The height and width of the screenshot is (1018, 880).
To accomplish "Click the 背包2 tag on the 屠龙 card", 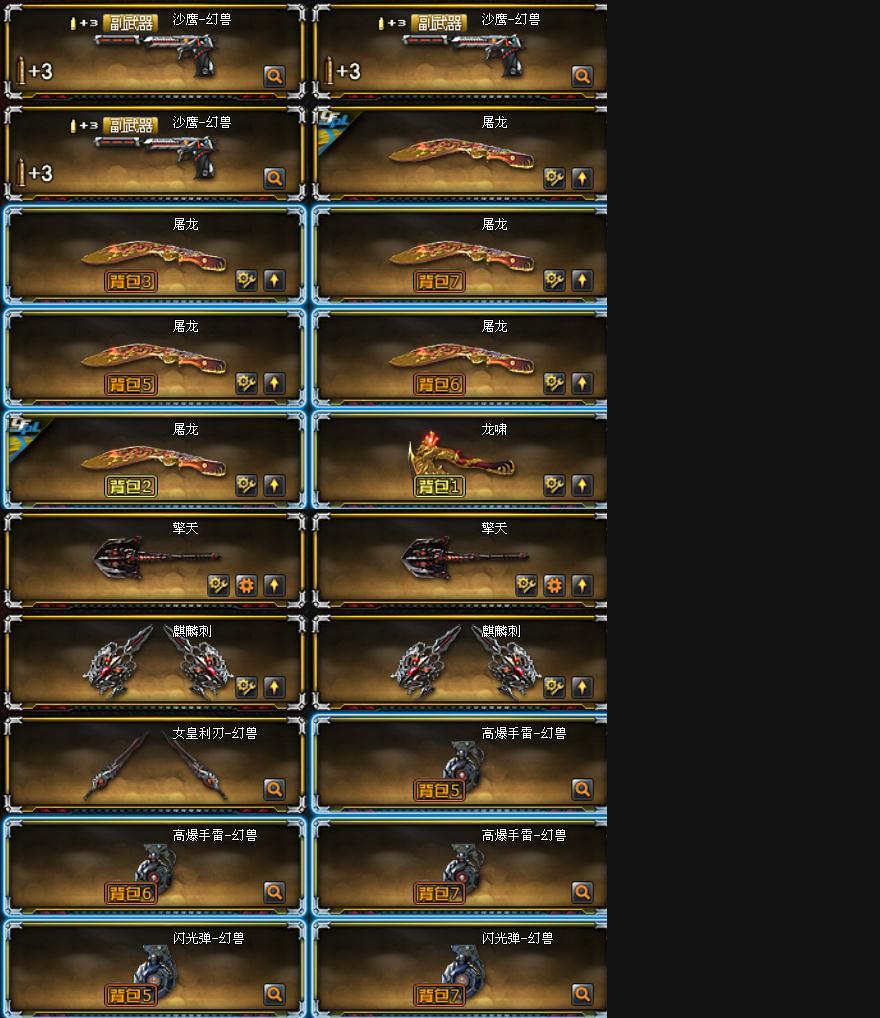I will click(131, 486).
